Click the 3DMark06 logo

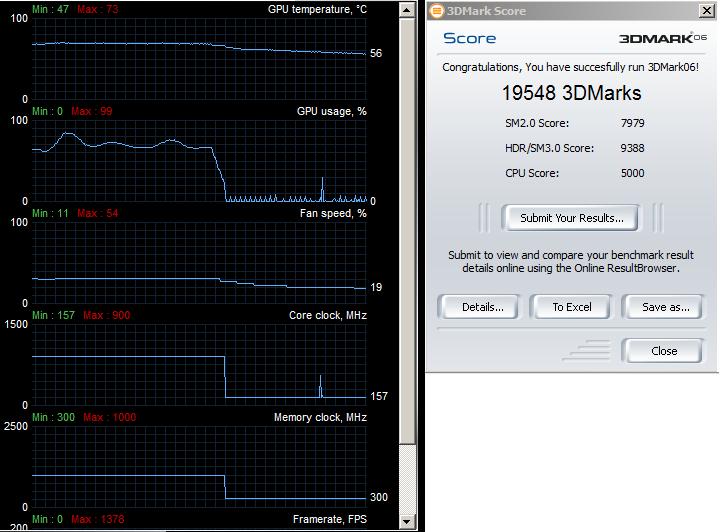(663, 38)
